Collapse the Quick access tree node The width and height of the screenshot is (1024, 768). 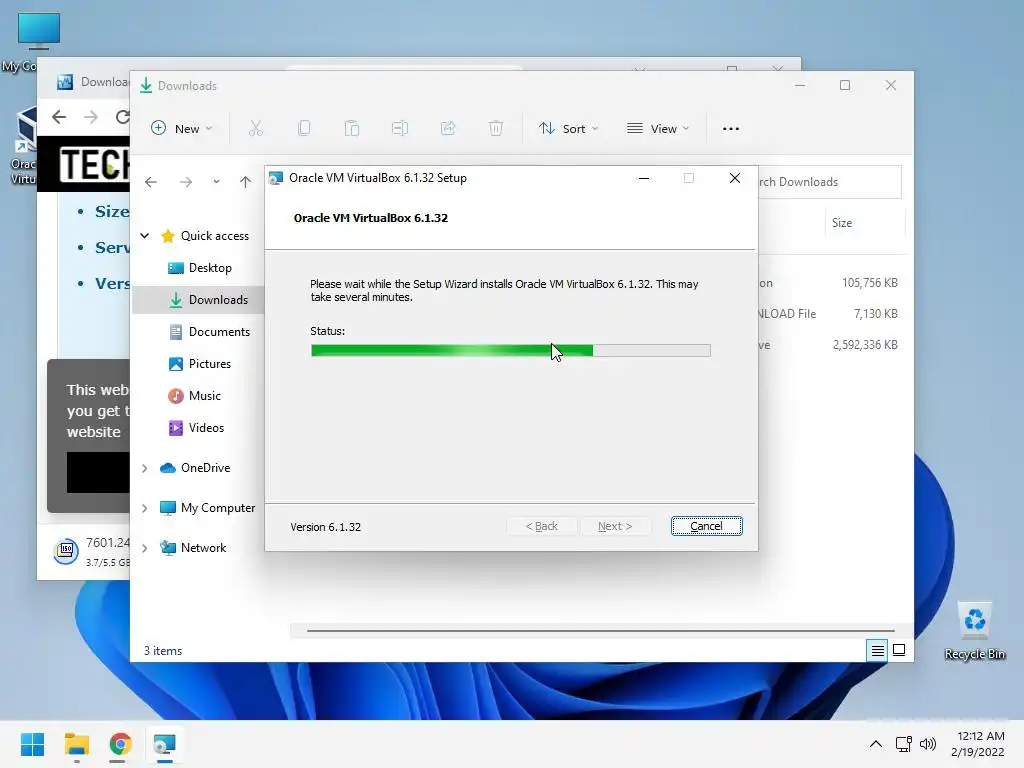pyautogui.click(x=145, y=236)
